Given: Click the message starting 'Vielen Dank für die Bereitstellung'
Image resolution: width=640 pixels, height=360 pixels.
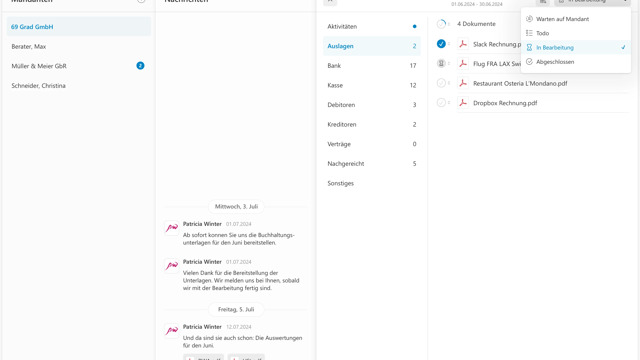Looking at the screenshot, I should coord(241,280).
